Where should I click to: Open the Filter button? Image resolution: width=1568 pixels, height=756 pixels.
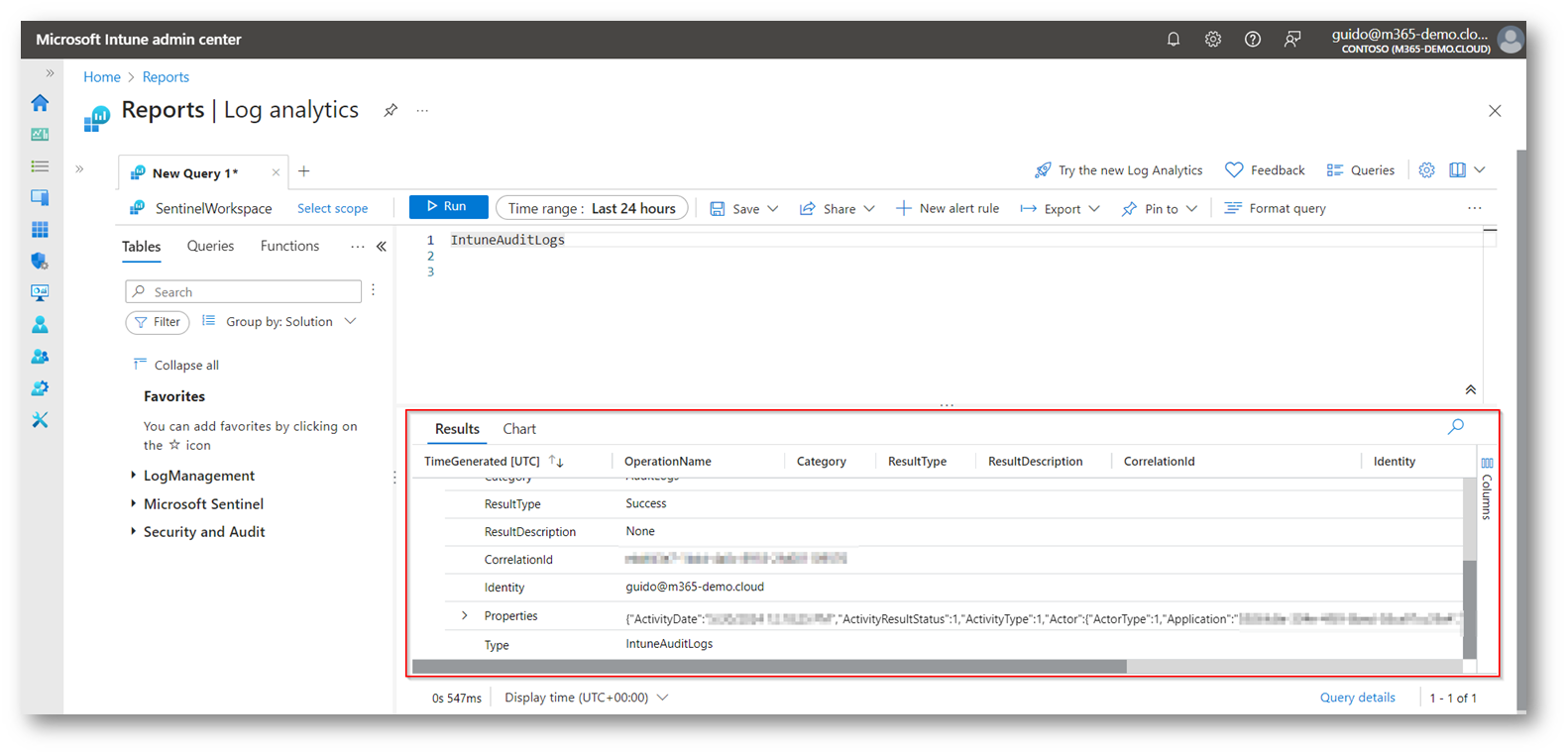click(158, 322)
